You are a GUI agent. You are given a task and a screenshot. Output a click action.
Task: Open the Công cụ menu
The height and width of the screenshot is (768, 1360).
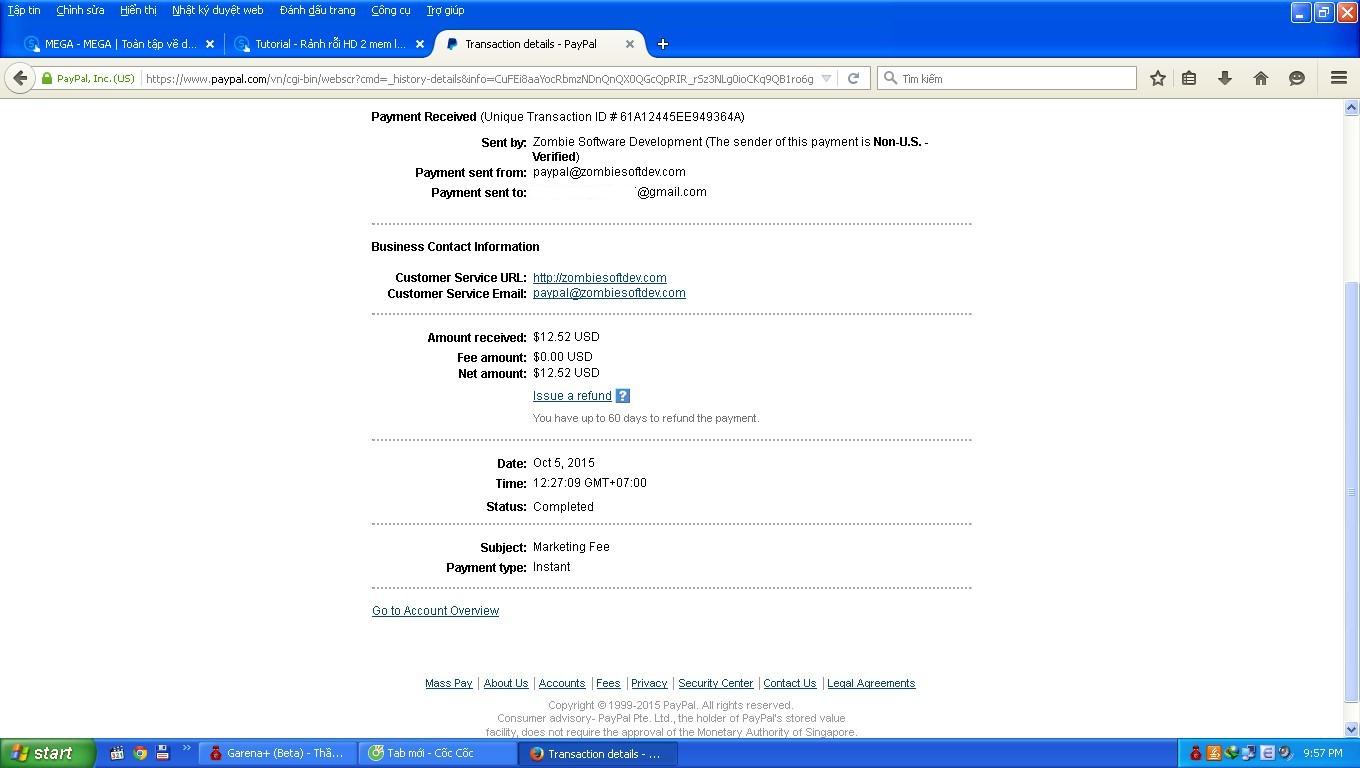pyautogui.click(x=390, y=10)
